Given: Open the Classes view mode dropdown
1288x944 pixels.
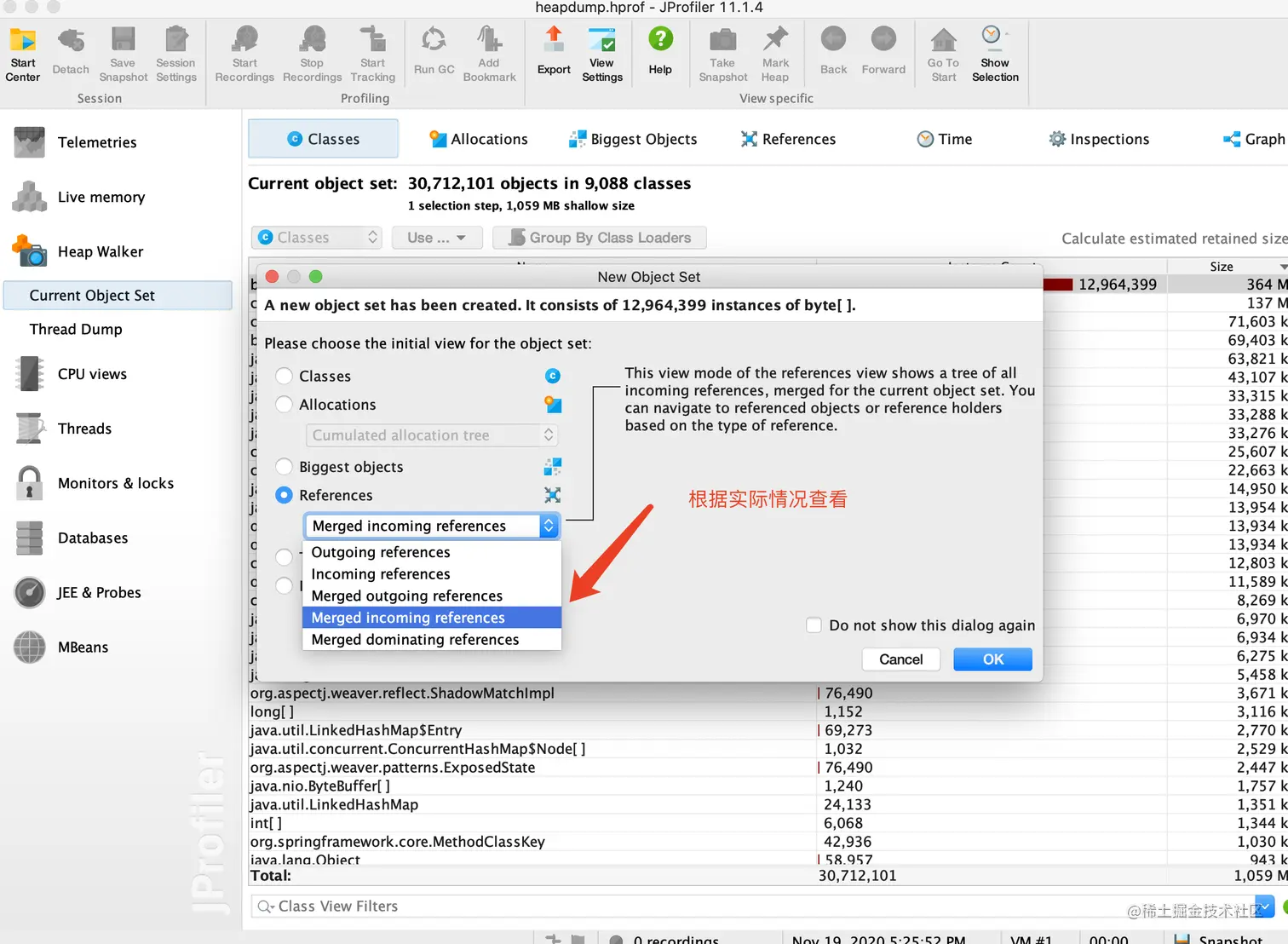Looking at the screenshot, I should pos(317,238).
